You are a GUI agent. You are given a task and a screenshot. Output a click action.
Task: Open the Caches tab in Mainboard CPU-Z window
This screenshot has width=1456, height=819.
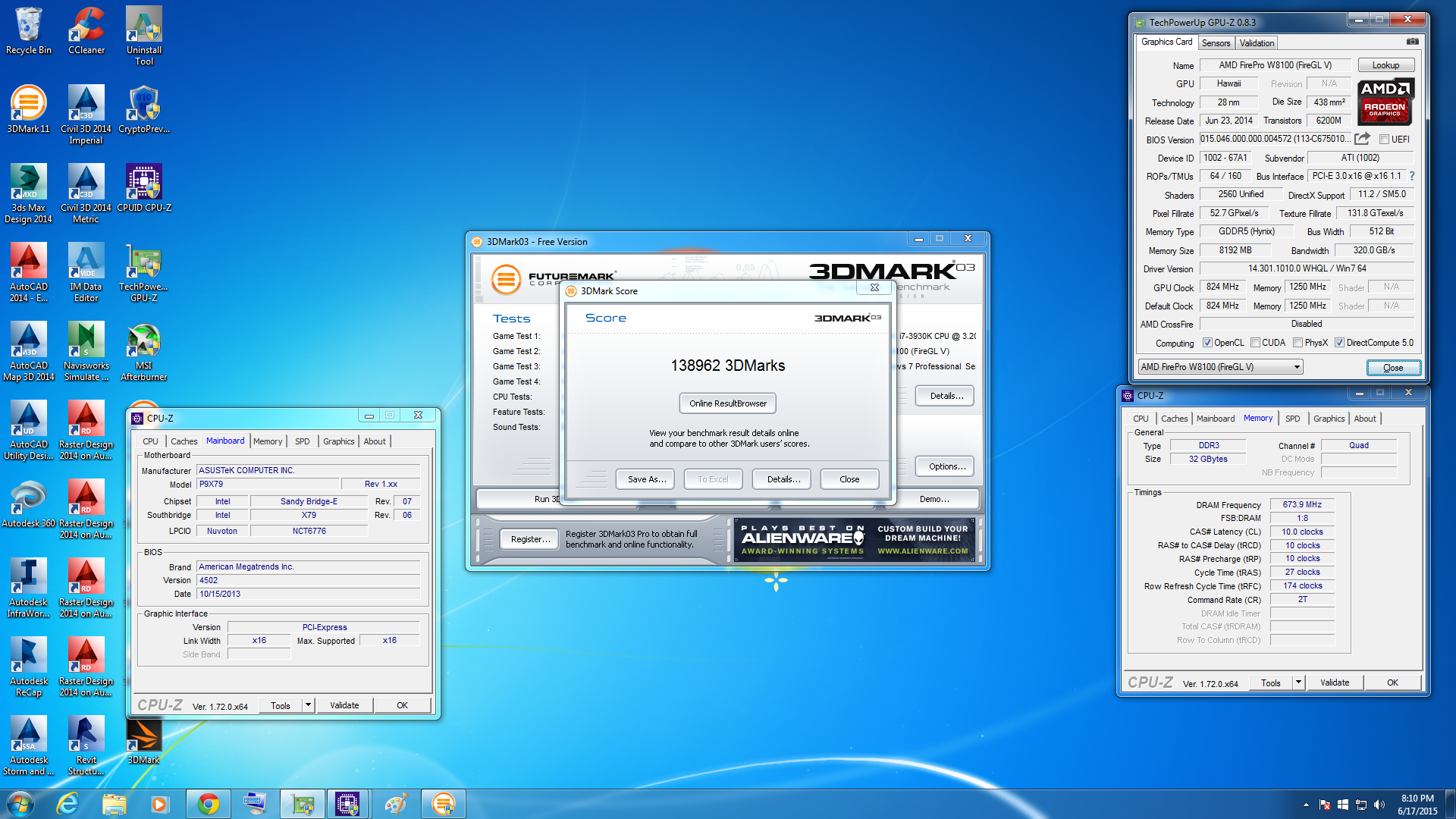click(x=184, y=441)
